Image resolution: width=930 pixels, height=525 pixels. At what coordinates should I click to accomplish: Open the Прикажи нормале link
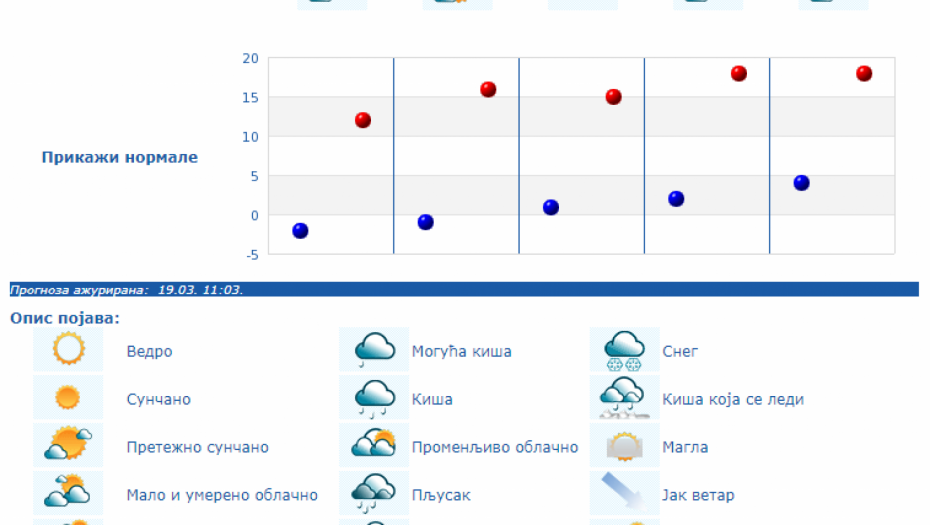click(x=119, y=157)
